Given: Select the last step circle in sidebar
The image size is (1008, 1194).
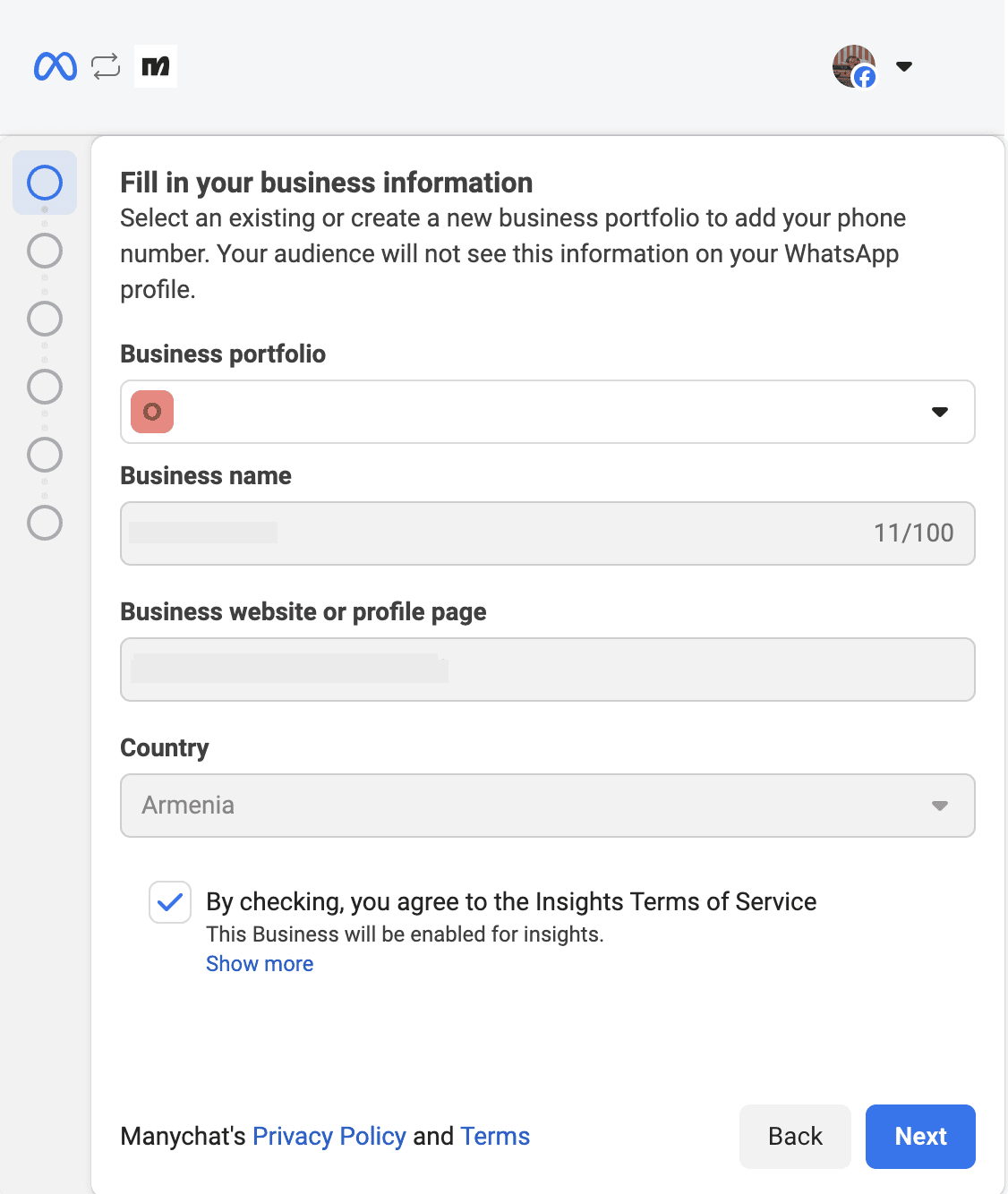Looking at the screenshot, I should pyautogui.click(x=45, y=523).
